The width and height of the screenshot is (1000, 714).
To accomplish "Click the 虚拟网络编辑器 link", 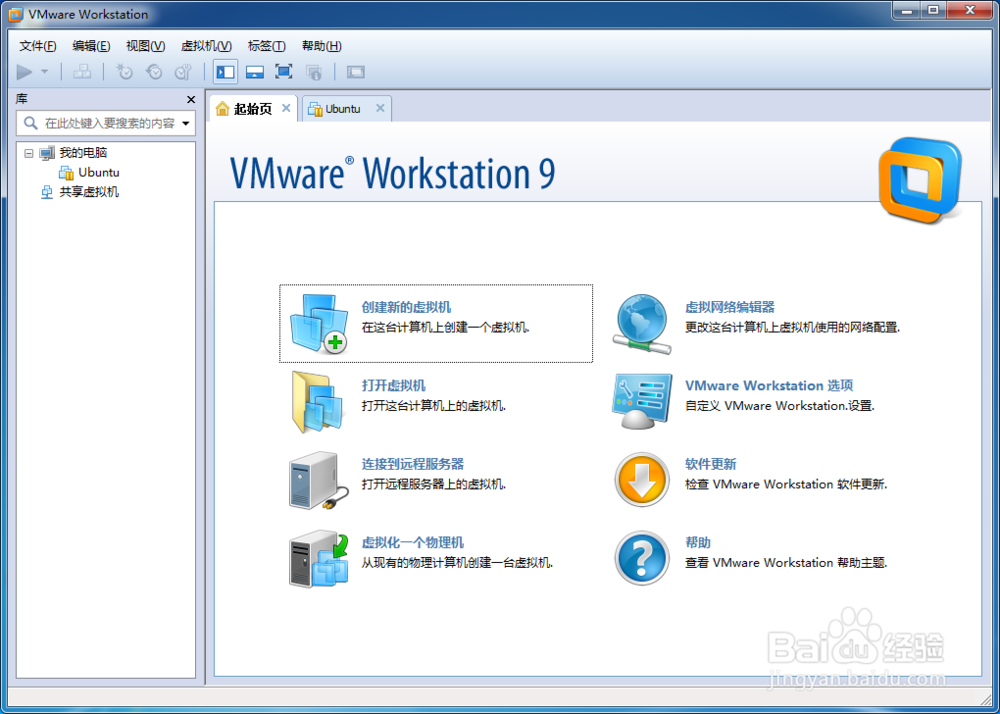I will click(730, 307).
